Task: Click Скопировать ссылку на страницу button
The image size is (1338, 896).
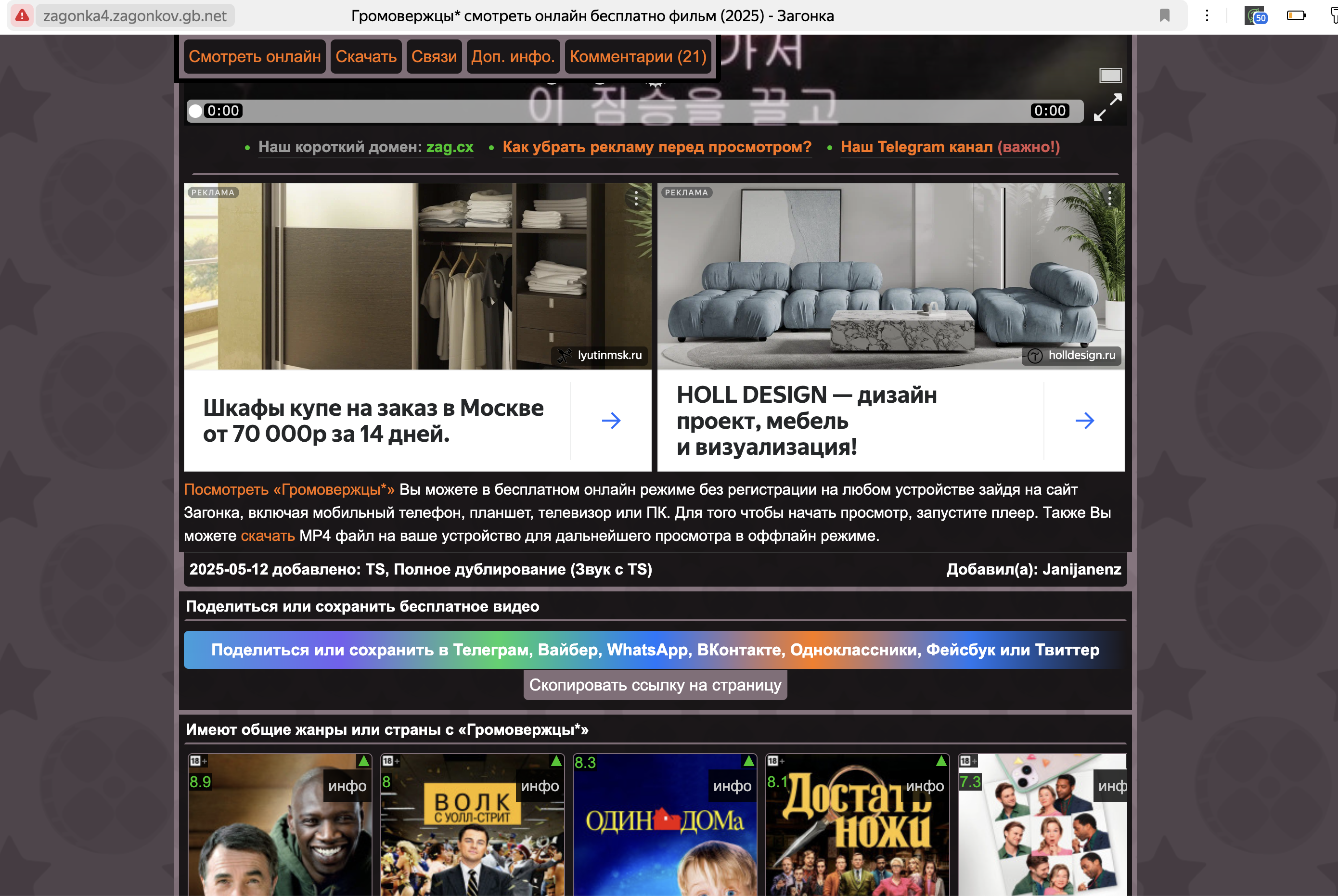Action: [x=655, y=685]
